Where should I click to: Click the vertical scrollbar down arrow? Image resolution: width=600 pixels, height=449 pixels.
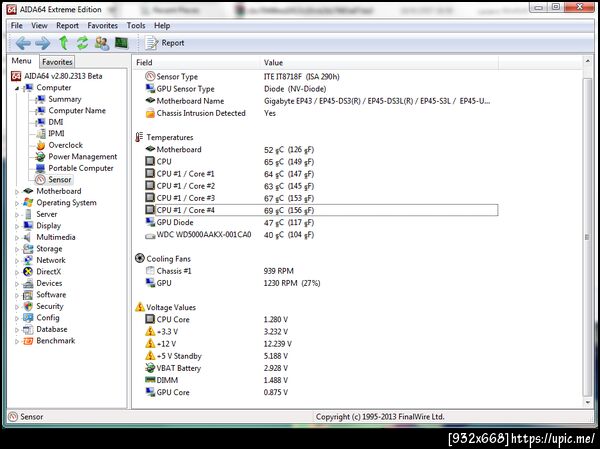coord(587,402)
